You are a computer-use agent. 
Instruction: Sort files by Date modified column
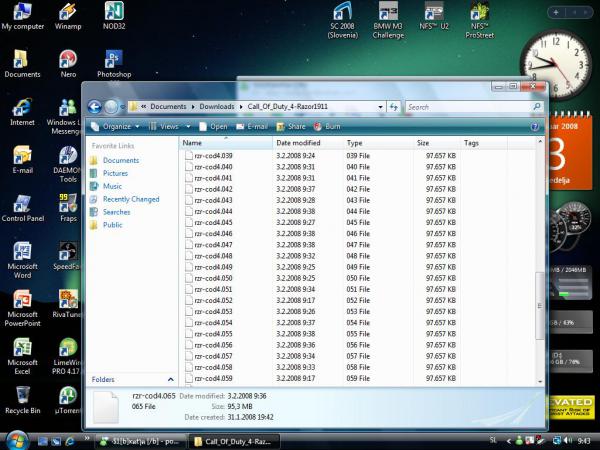(x=298, y=143)
